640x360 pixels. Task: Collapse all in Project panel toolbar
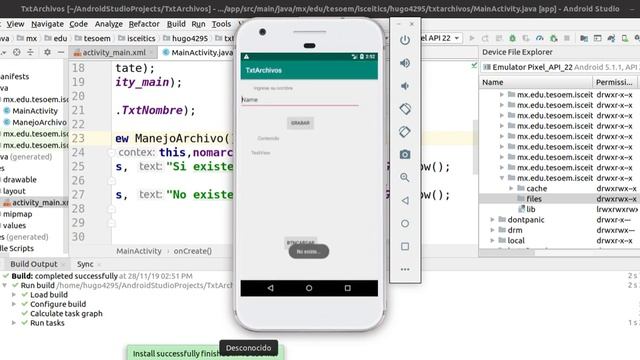[x=31, y=52]
